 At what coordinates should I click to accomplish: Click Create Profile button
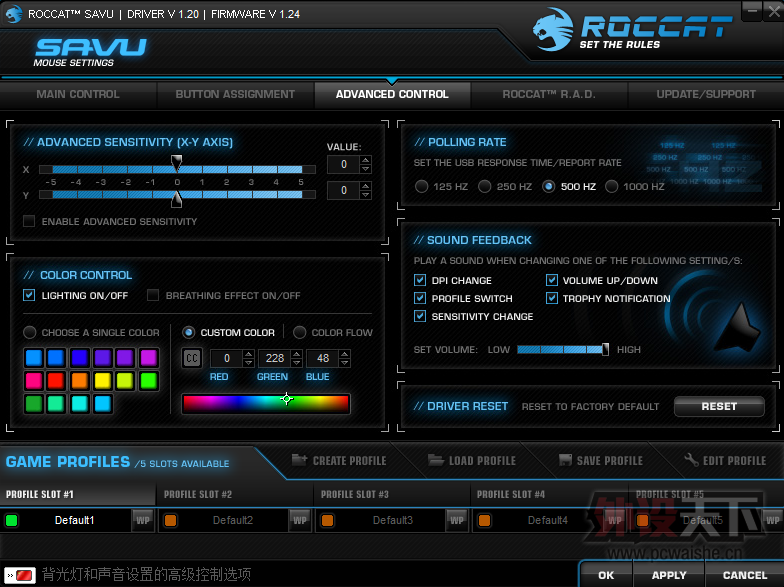point(340,460)
